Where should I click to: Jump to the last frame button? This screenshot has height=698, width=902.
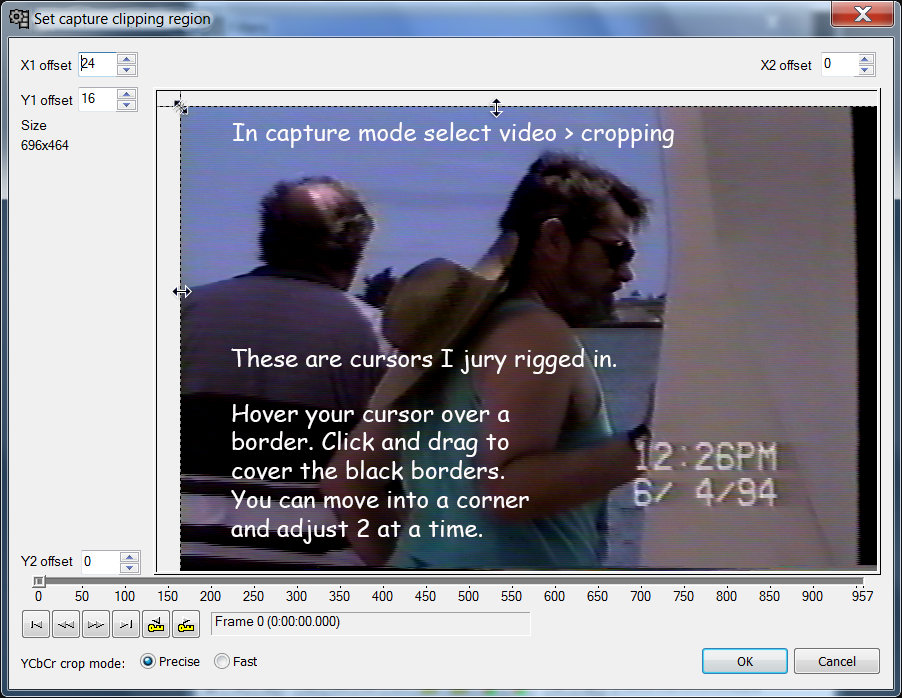tap(126, 624)
